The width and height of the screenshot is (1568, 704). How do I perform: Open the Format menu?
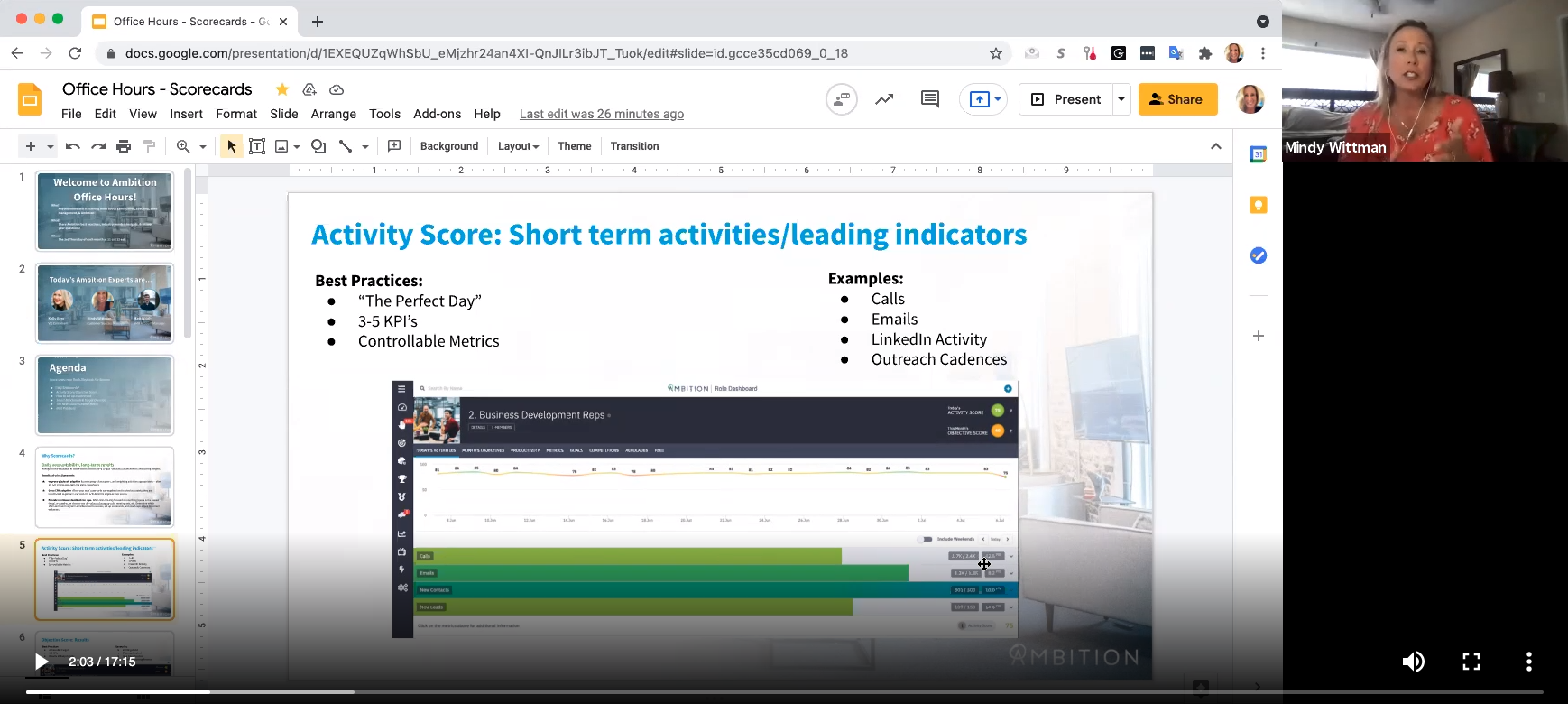tap(236, 114)
